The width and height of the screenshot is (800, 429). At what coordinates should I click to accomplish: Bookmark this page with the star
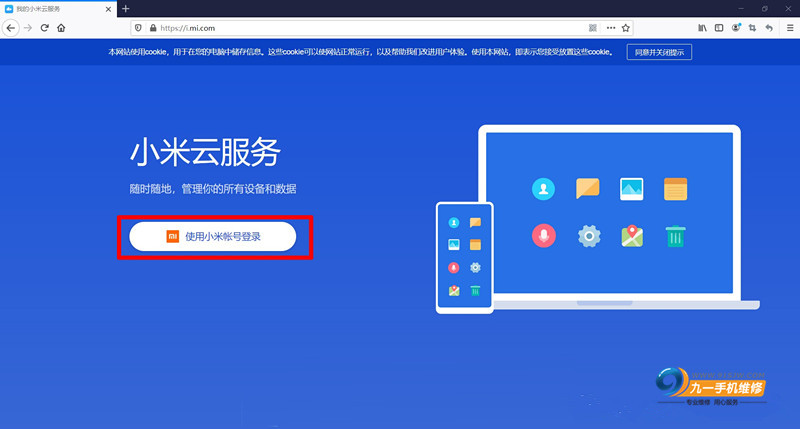(x=626, y=28)
